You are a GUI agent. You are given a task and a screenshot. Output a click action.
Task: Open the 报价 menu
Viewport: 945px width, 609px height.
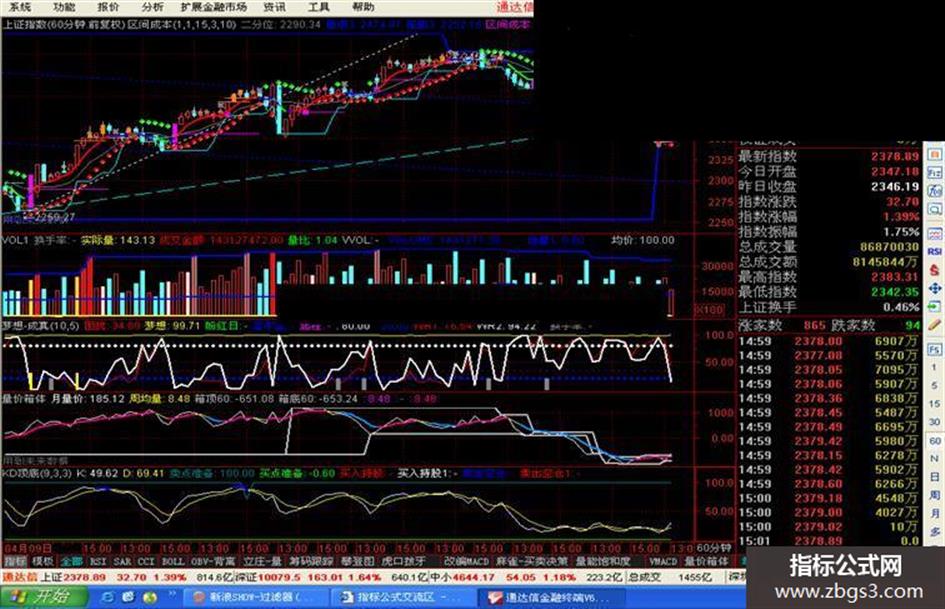tap(108, 7)
